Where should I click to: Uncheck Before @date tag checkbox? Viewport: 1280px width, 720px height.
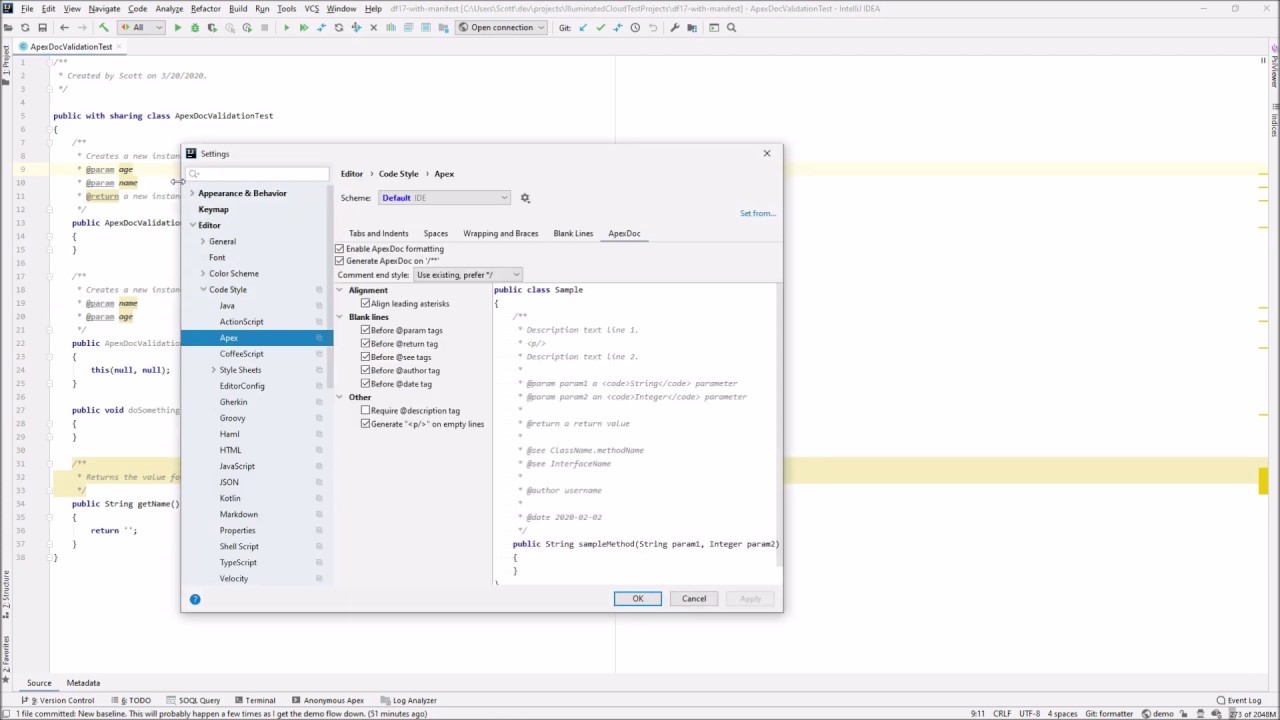tap(365, 384)
